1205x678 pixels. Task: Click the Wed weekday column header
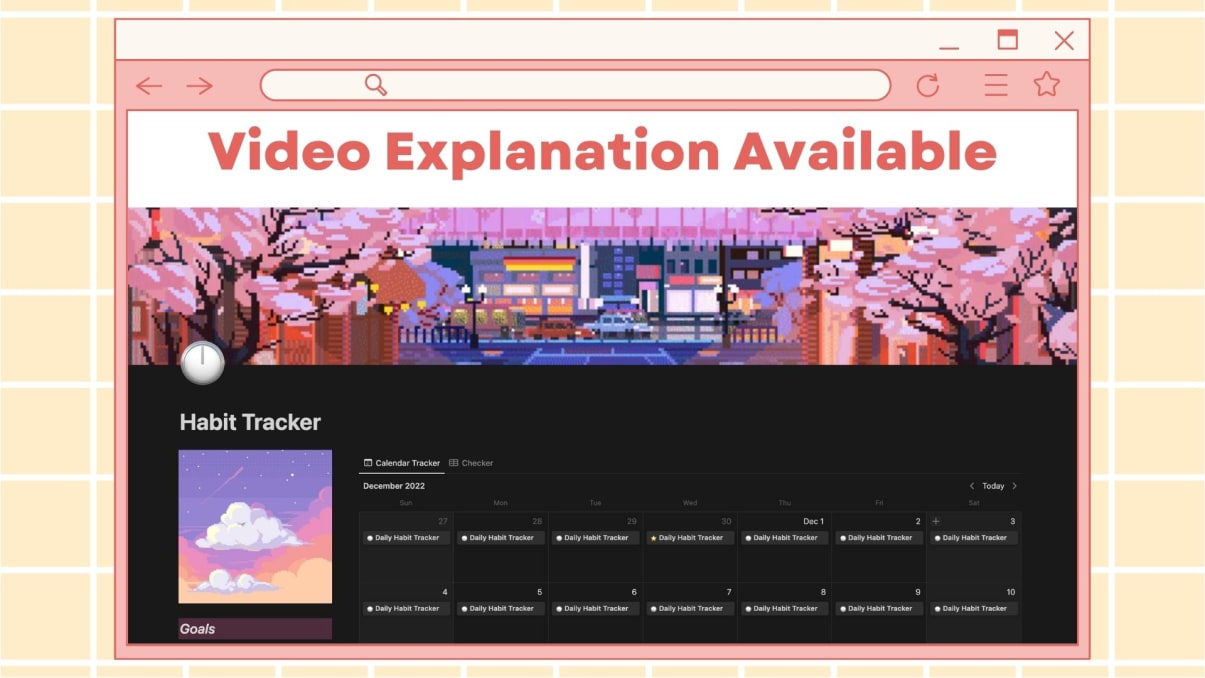point(690,503)
